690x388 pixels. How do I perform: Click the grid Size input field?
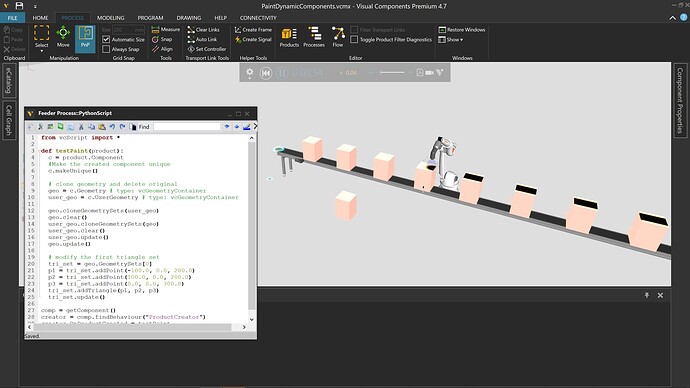[x=128, y=29]
